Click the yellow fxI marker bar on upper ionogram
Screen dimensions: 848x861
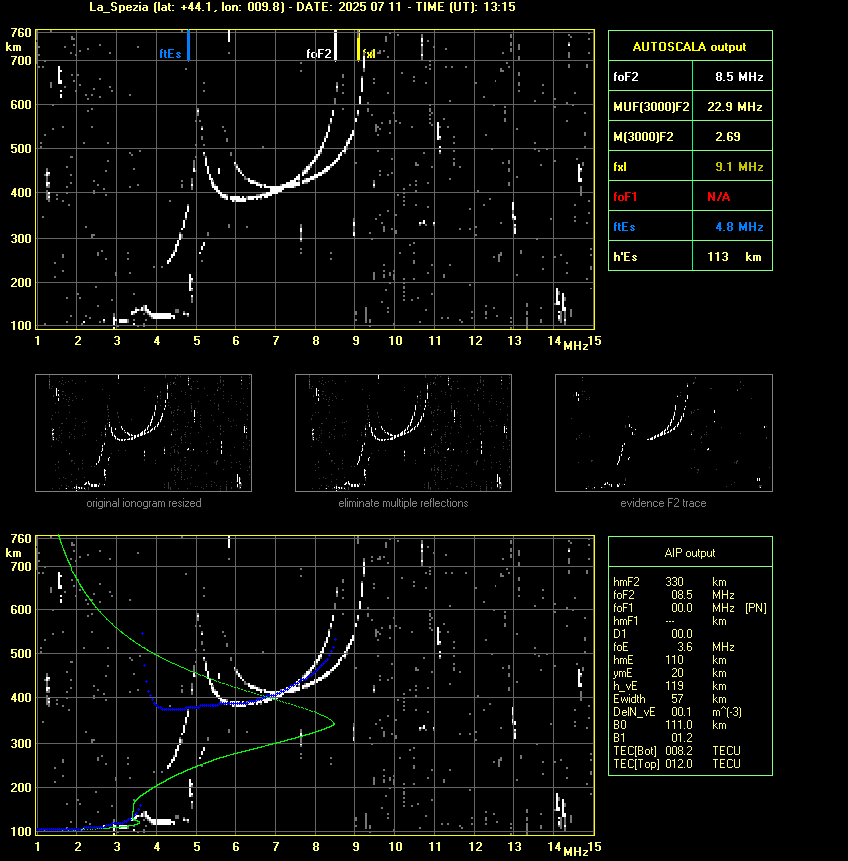359,45
